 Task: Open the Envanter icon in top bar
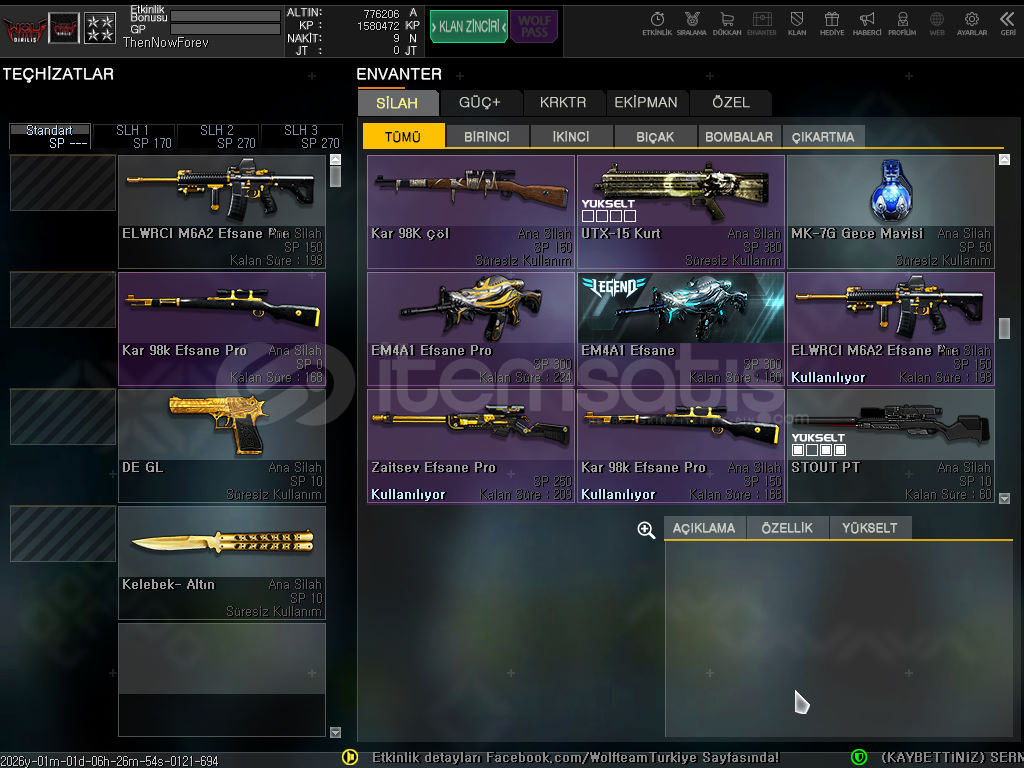[761, 24]
